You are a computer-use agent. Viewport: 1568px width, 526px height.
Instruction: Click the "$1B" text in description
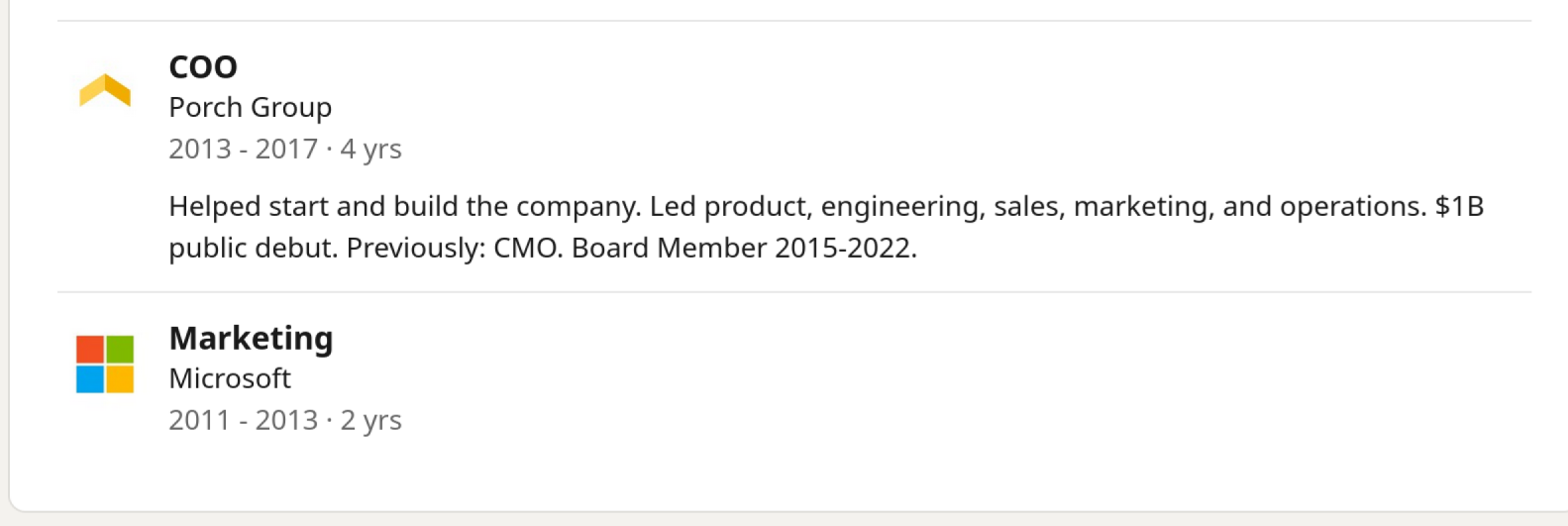coord(1459,206)
